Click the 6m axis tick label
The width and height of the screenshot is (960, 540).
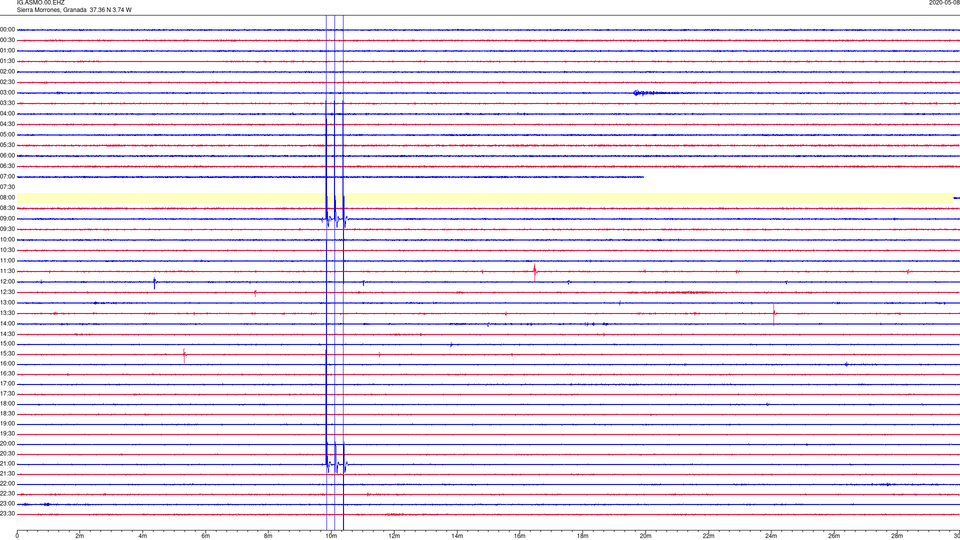(x=206, y=536)
